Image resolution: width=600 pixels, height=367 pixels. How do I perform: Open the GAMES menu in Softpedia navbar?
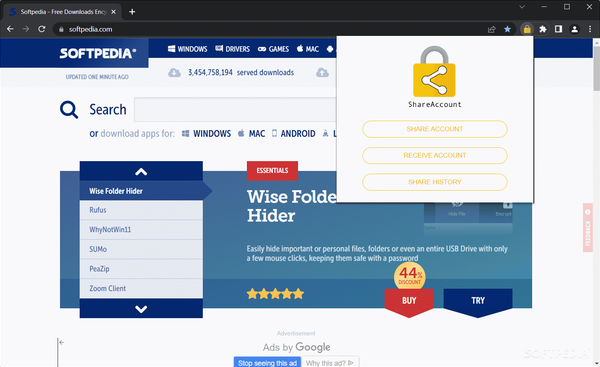pyautogui.click(x=273, y=49)
